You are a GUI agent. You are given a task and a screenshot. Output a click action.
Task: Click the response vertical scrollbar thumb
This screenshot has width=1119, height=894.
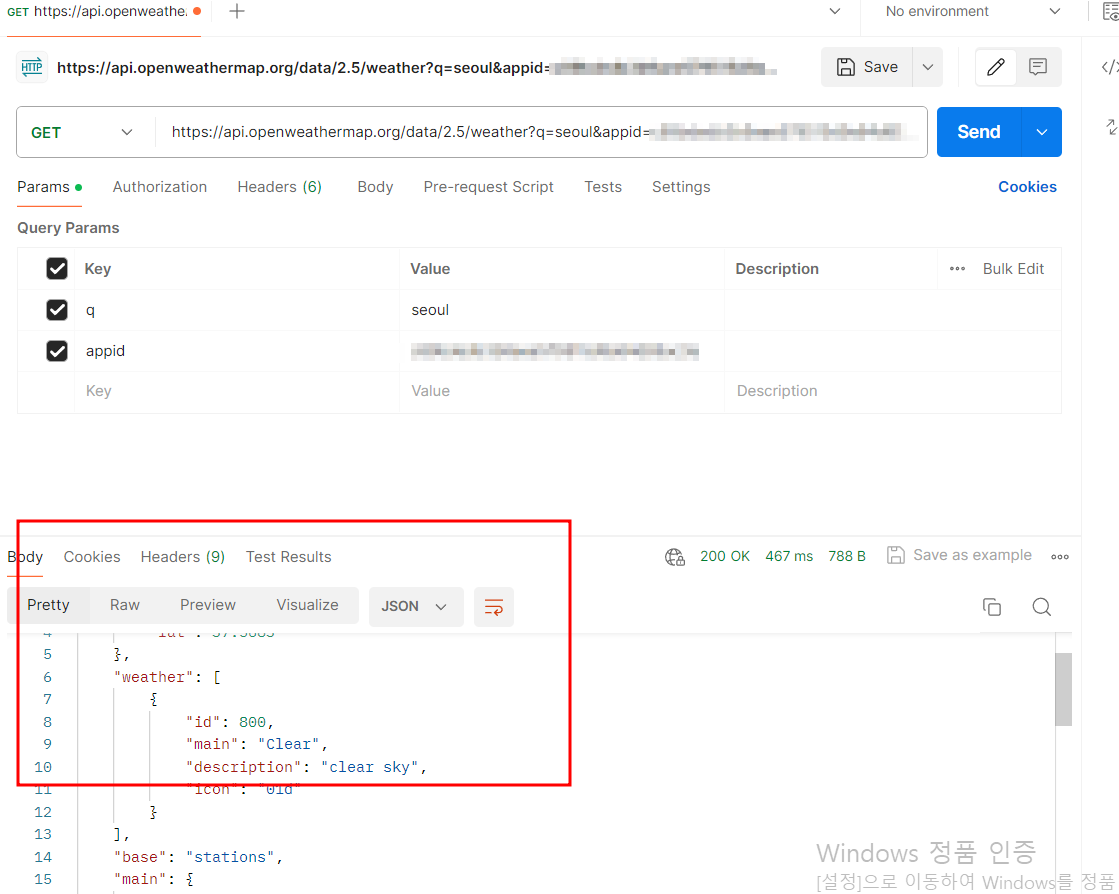1063,689
